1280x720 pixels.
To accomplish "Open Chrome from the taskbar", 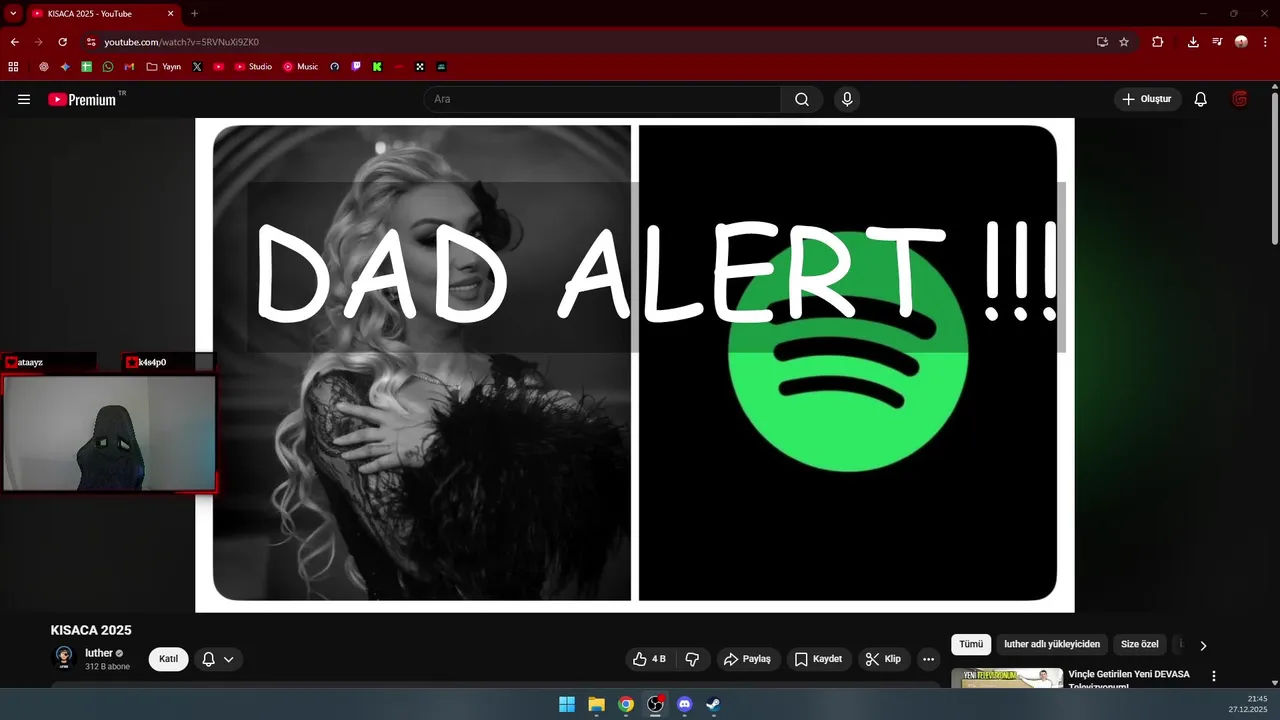I will click(x=626, y=704).
